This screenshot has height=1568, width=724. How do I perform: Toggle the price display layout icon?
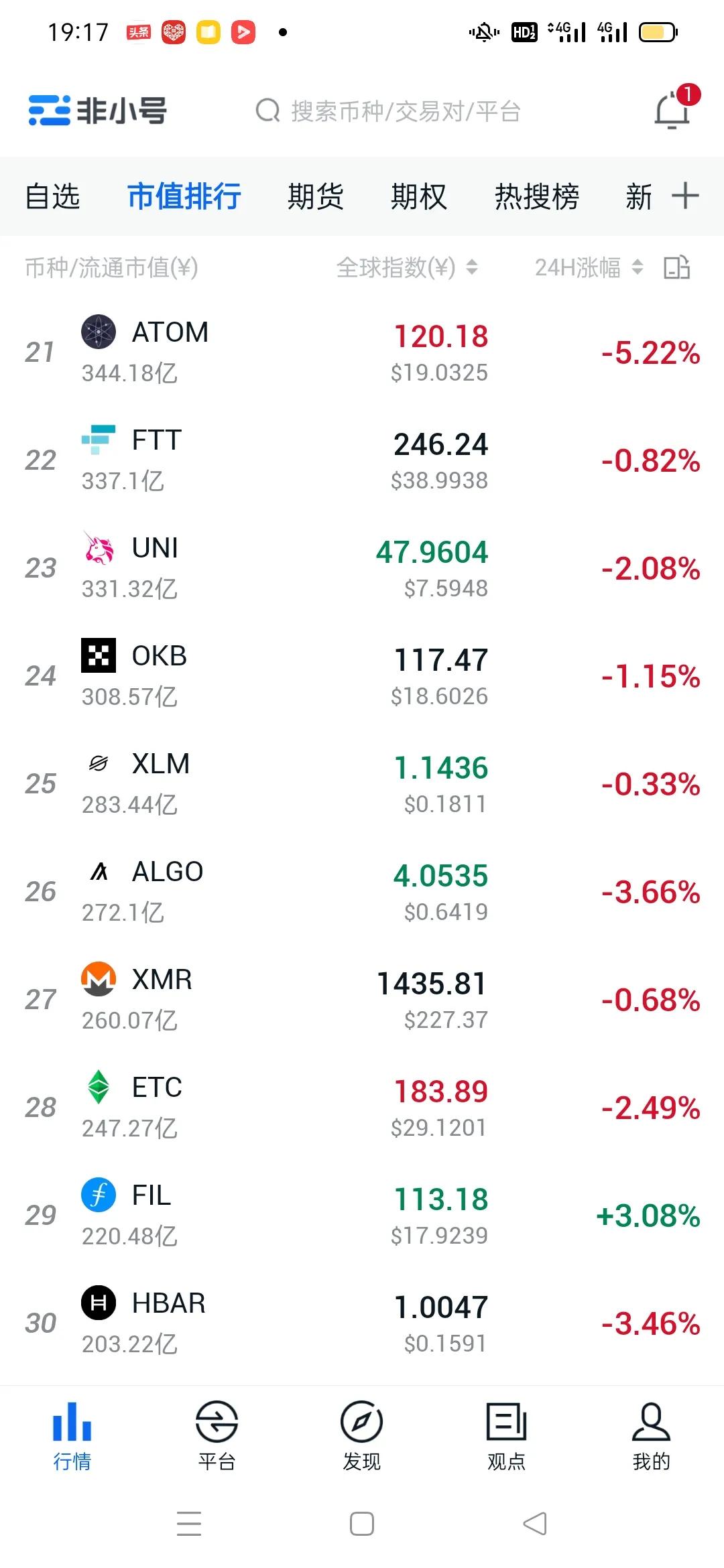[676, 267]
